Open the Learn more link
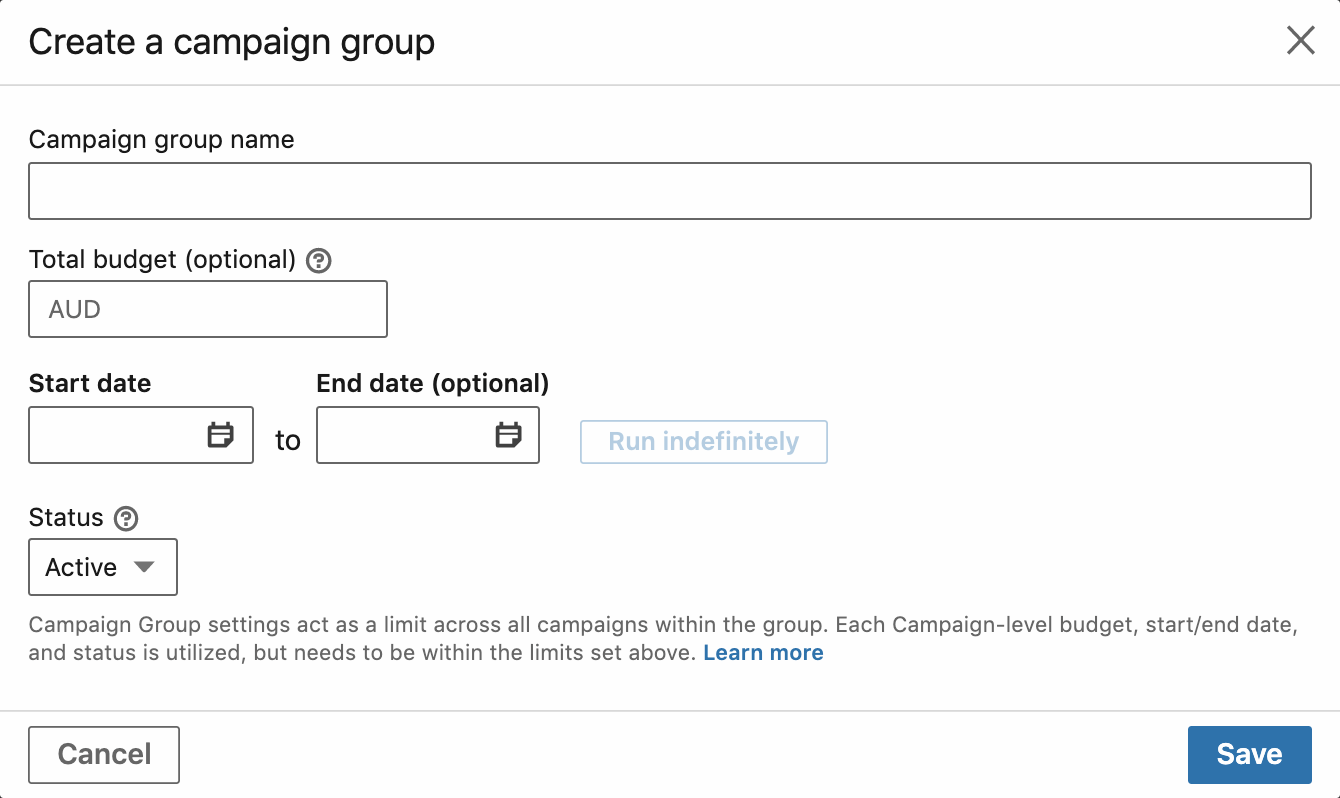Viewport: 1340px width, 798px height. tap(763, 653)
